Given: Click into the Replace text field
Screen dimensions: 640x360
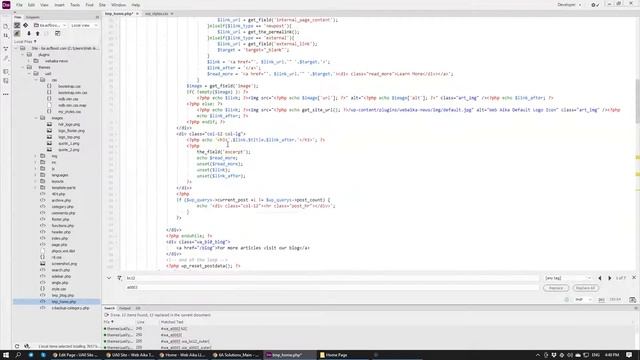Looking at the screenshot, I should coord(332,287).
